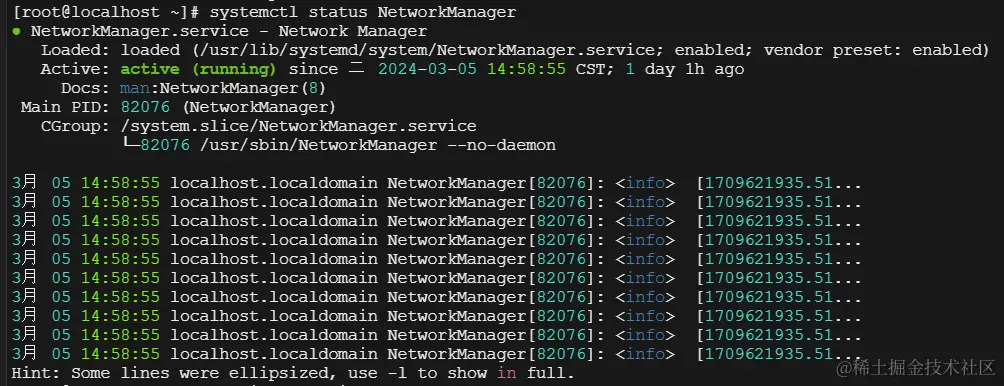The height and width of the screenshot is (386, 1004).
Task: Click the [root@localhost ~]# shell prompt
Action: [106, 12]
